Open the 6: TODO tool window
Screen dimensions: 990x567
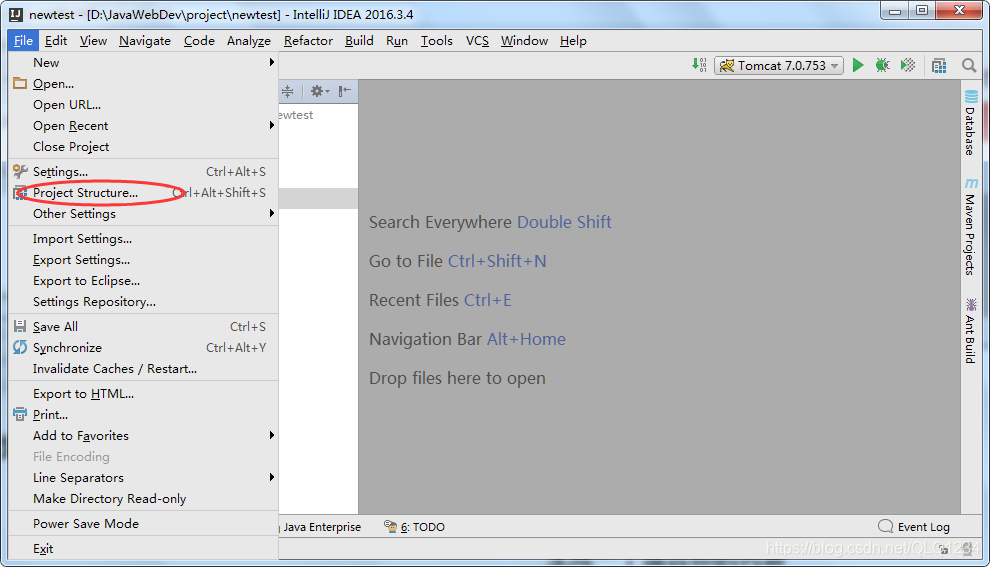pos(414,527)
